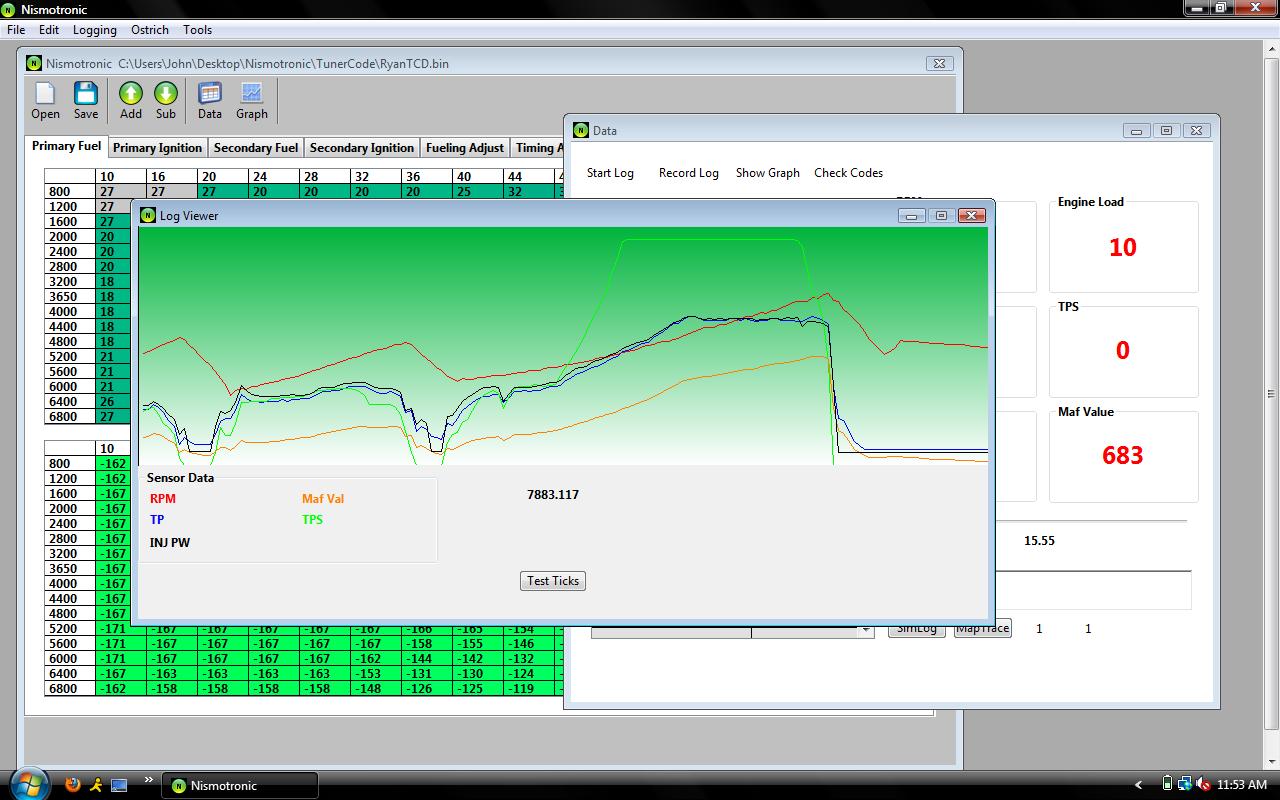Click the 15.55 value in Data window
Viewport: 1280px width, 800px height.
point(1039,541)
